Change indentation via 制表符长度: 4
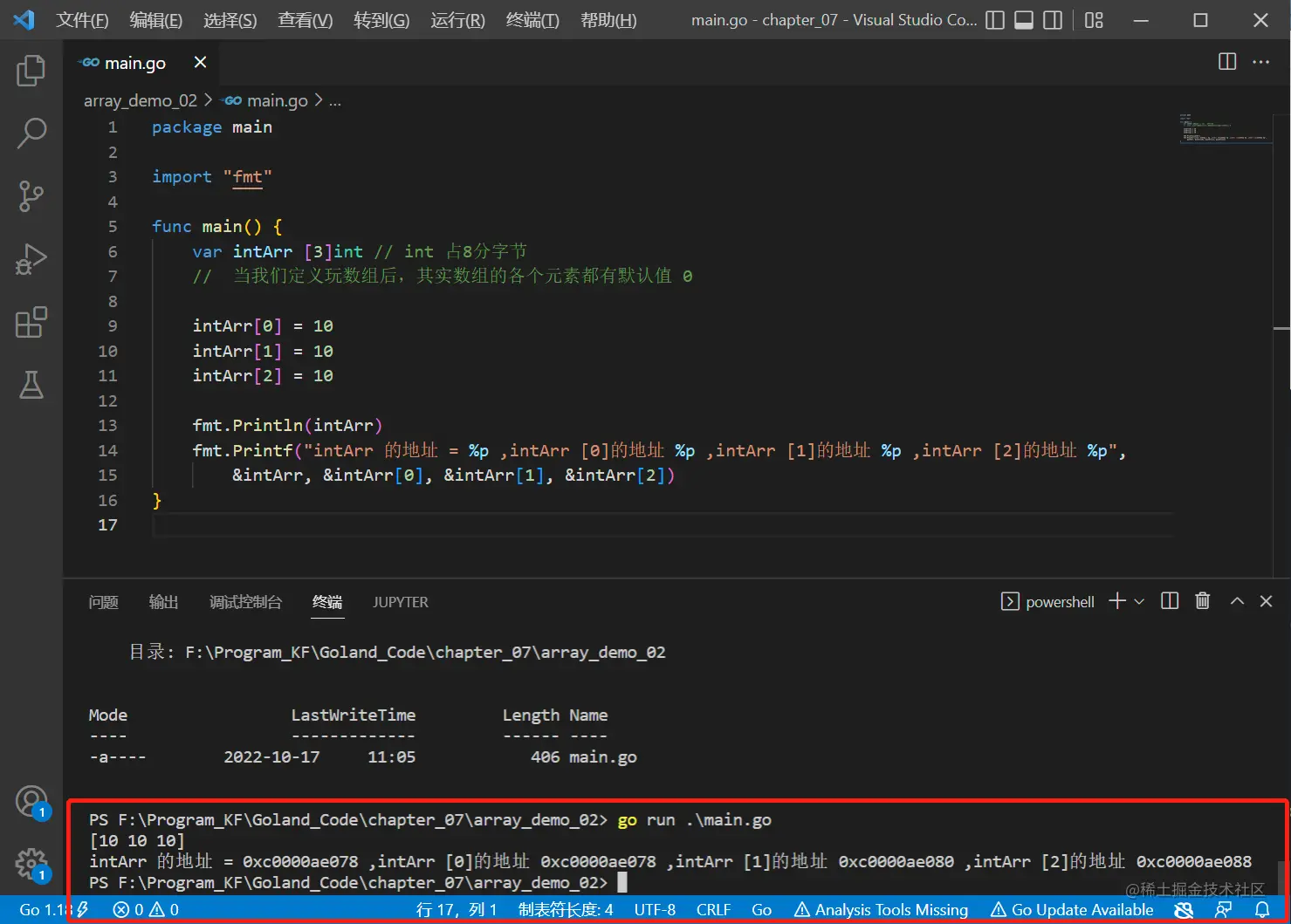The height and width of the screenshot is (924, 1291). click(566, 909)
